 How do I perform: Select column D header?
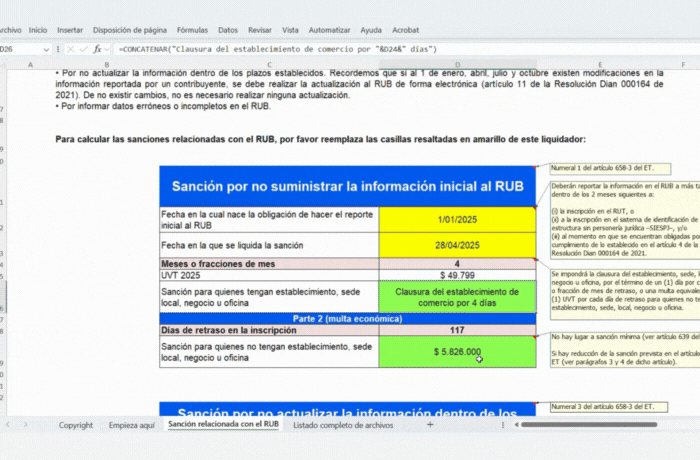pos(458,65)
